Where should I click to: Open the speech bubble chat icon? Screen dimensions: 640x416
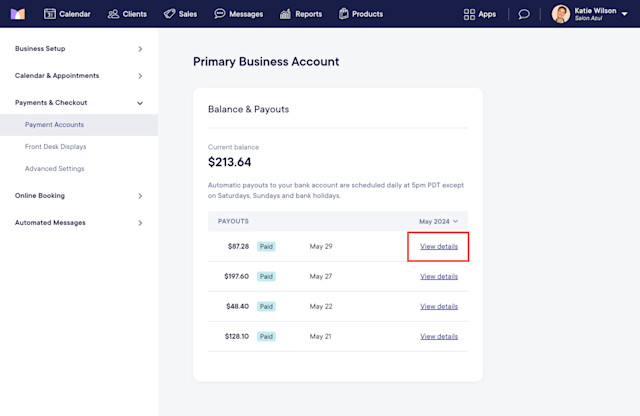point(524,14)
